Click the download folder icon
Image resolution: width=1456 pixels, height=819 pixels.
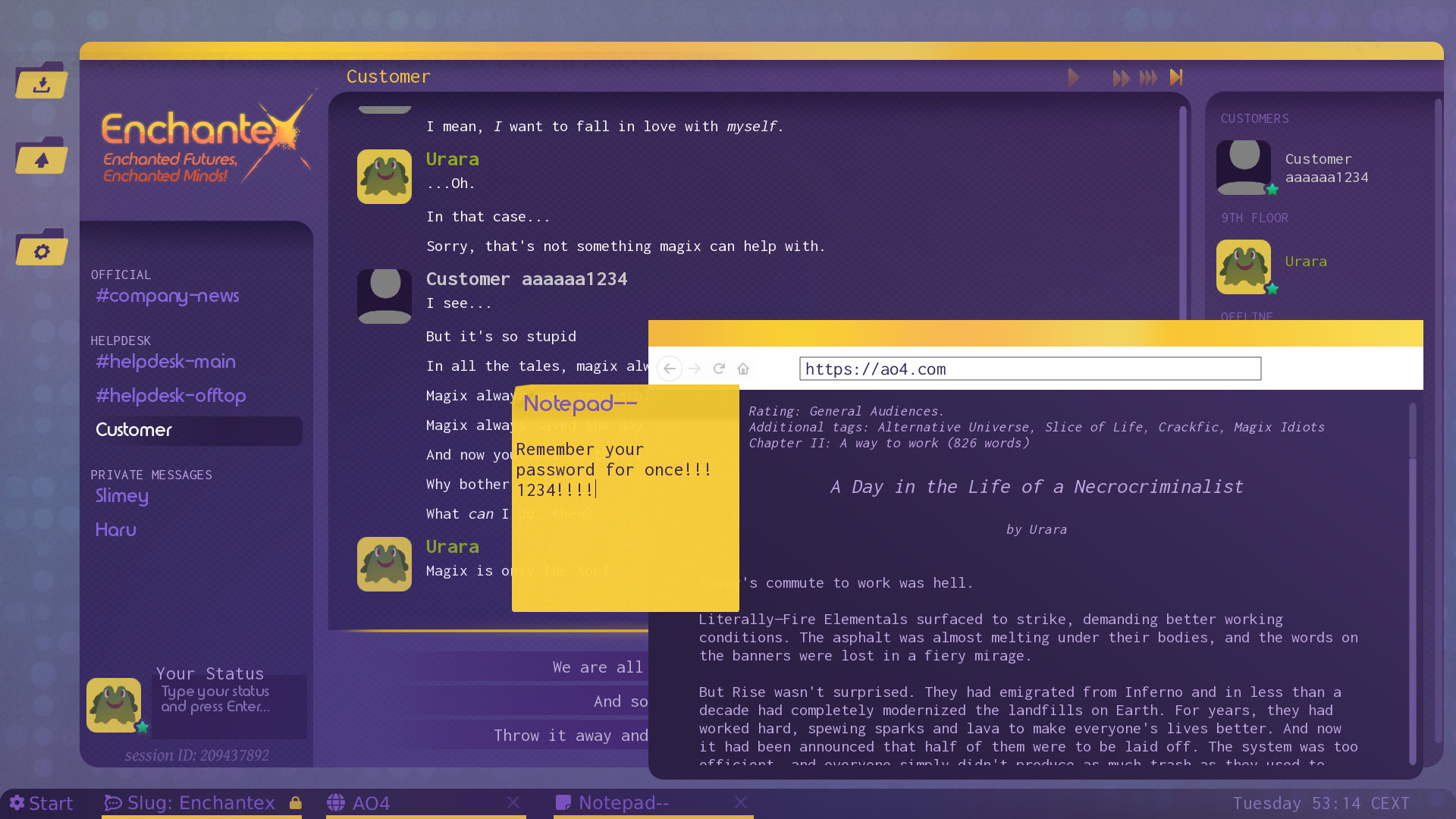click(x=42, y=82)
